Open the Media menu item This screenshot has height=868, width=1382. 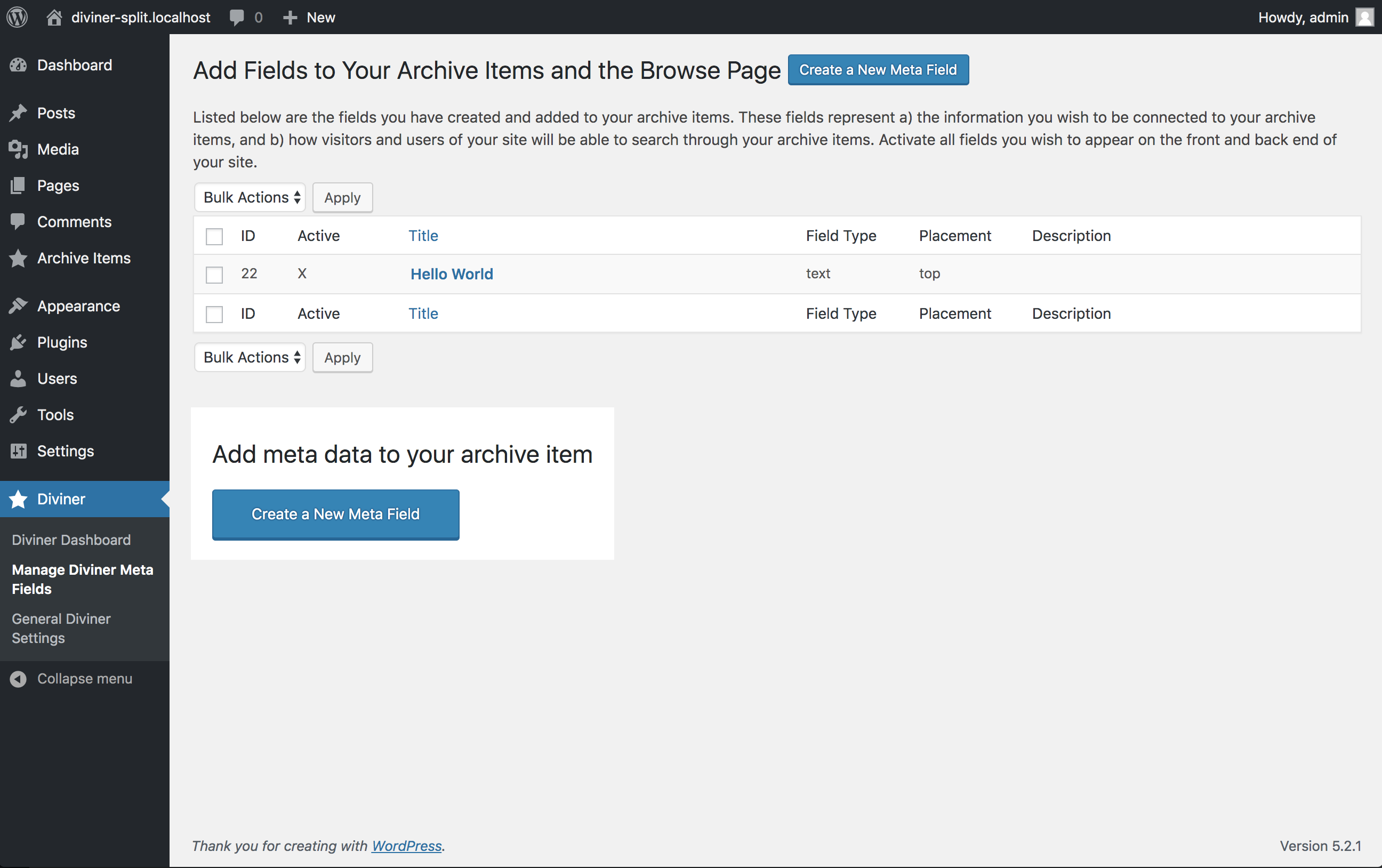click(x=58, y=149)
